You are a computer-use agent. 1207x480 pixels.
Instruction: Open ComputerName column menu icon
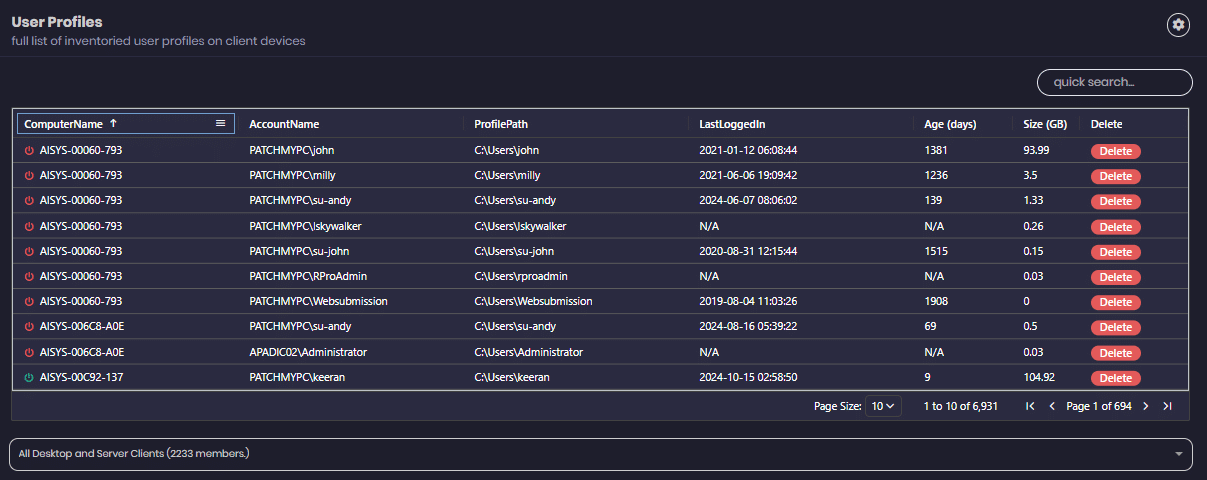(x=220, y=124)
